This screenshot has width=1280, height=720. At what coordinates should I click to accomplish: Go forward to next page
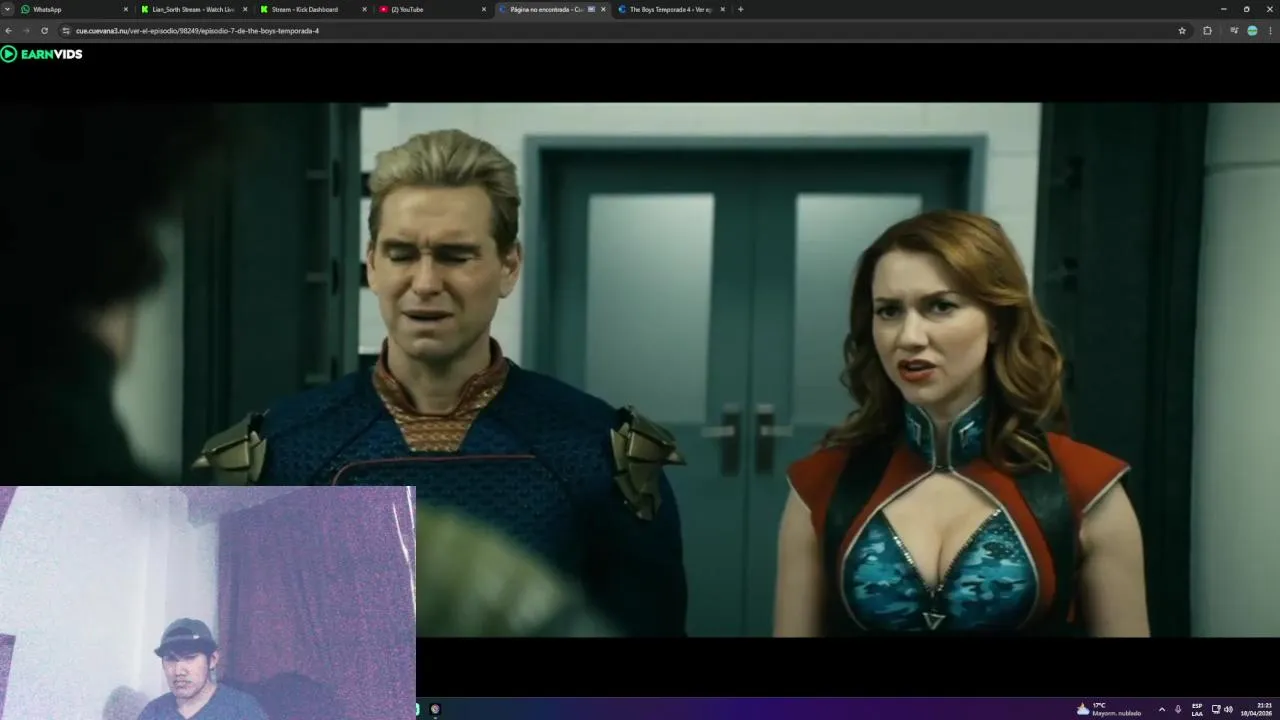pos(27,31)
